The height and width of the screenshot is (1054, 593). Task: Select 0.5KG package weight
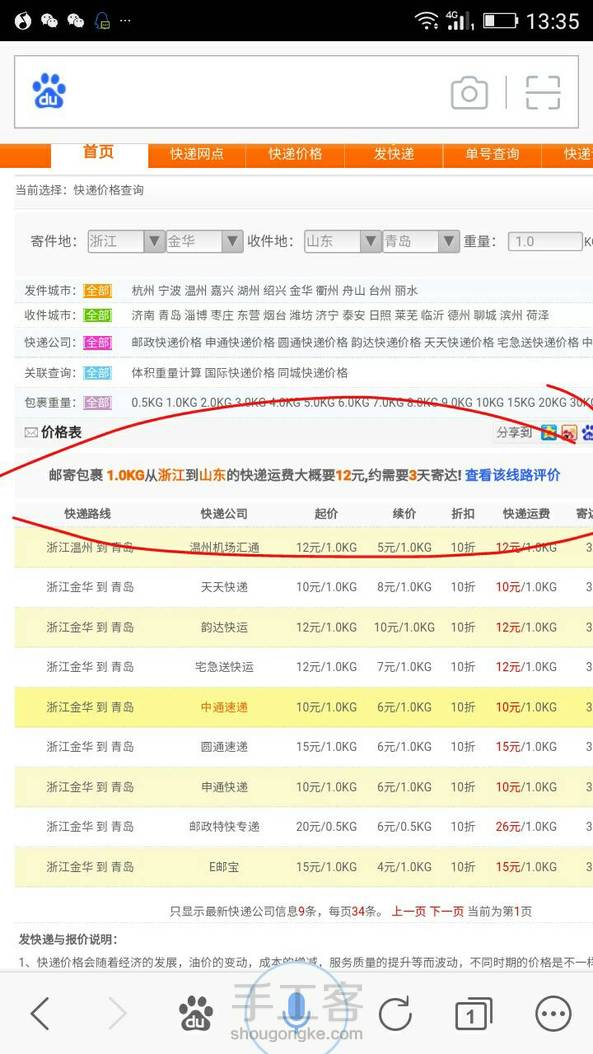[x=147, y=403]
